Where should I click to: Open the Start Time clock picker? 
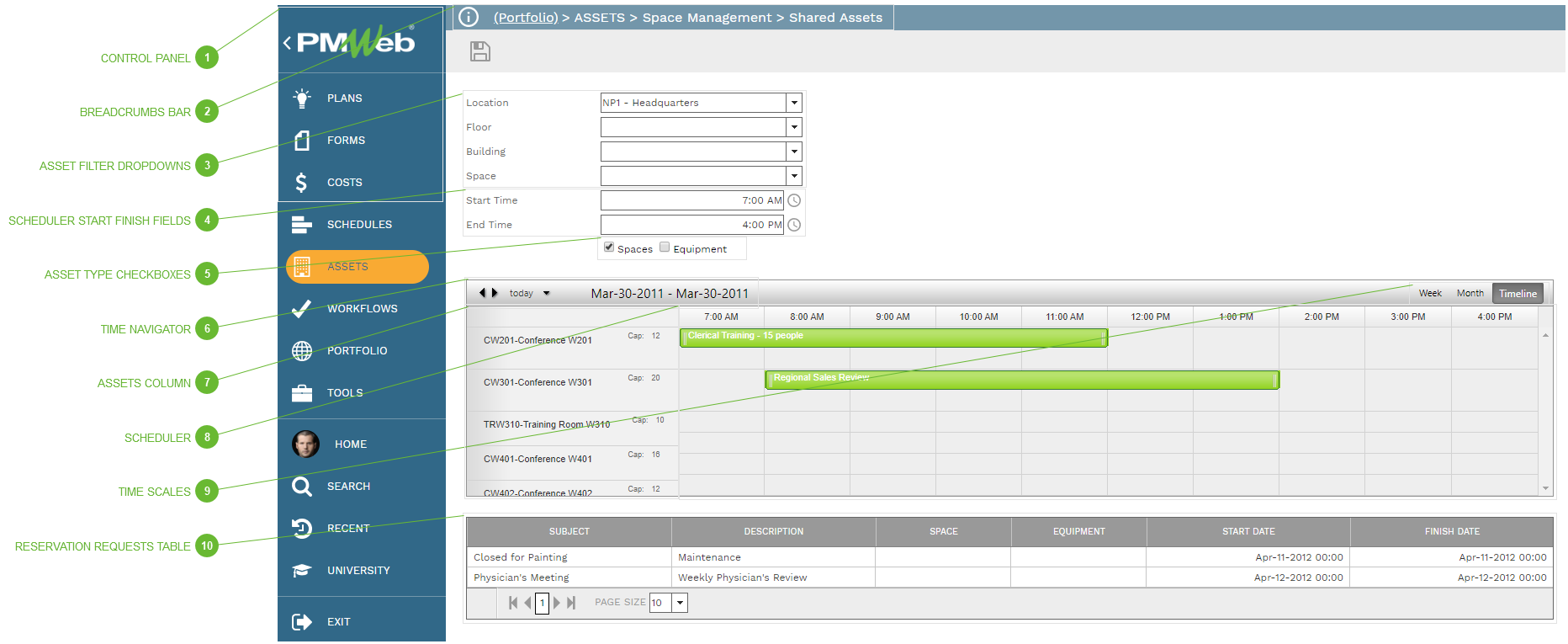(793, 200)
